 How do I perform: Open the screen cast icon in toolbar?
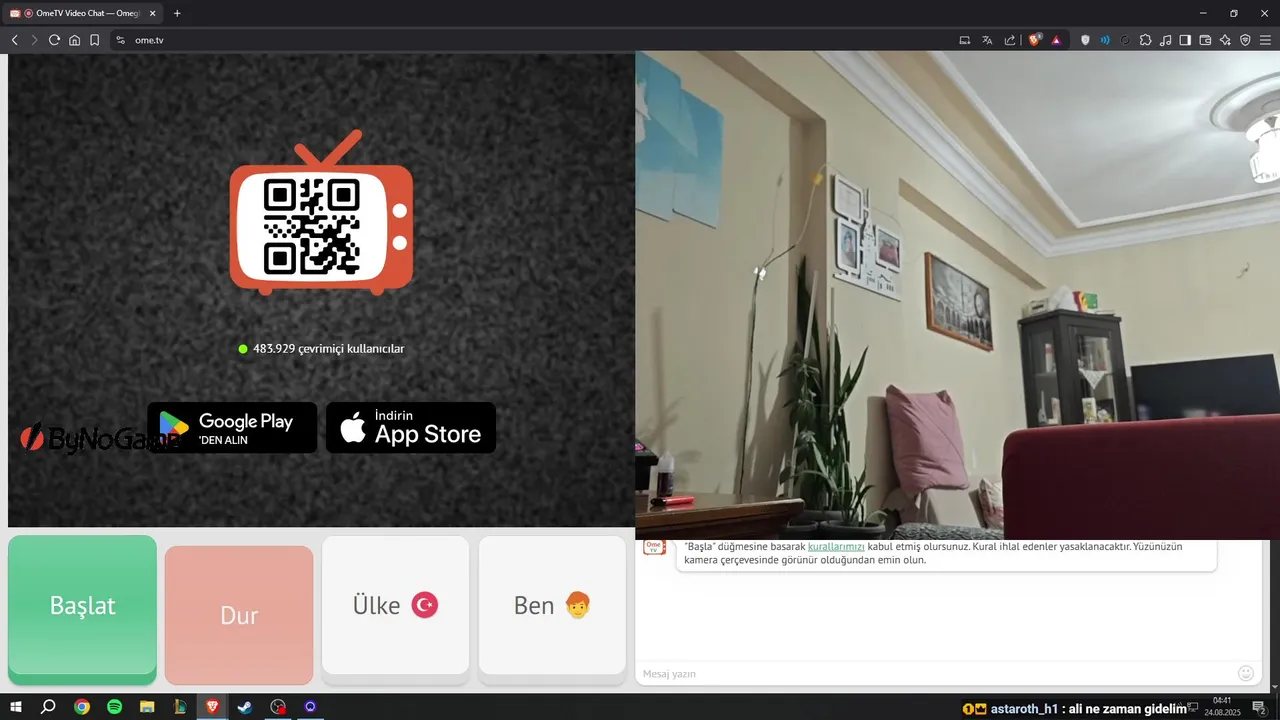pyautogui.click(x=965, y=40)
